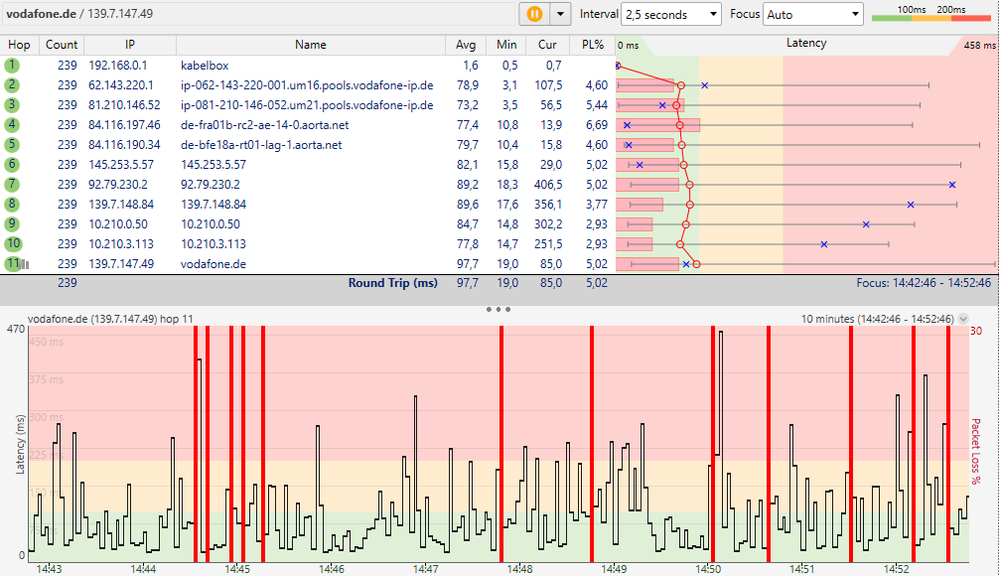The image size is (999, 576).
Task: Sort by the Min column header
Action: click(x=507, y=45)
